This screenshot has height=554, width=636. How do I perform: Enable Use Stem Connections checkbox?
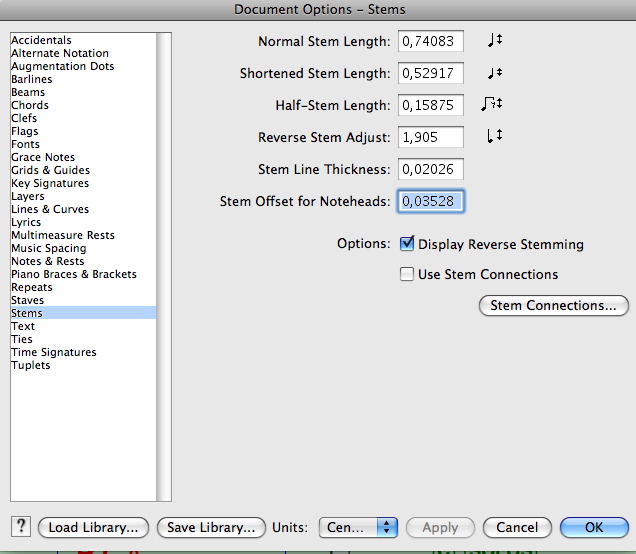click(407, 274)
